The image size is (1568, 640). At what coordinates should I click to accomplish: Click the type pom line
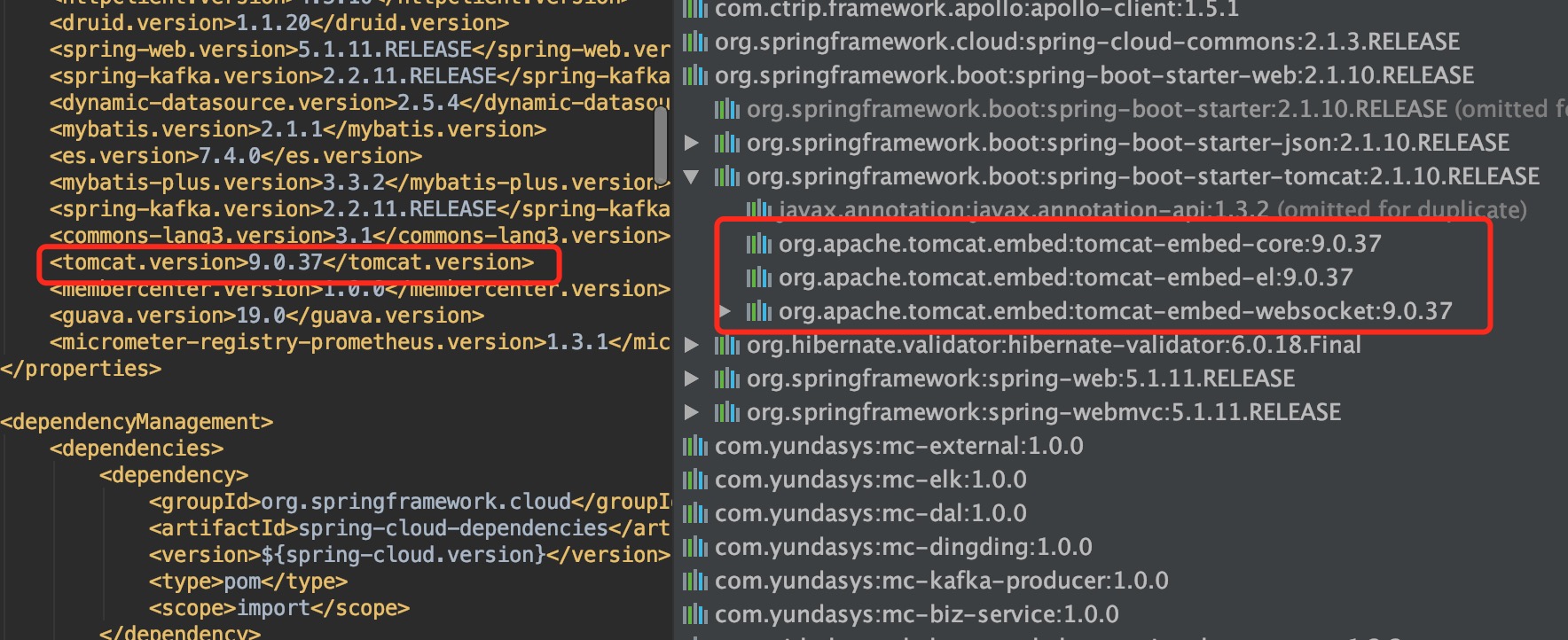click(248, 581)
